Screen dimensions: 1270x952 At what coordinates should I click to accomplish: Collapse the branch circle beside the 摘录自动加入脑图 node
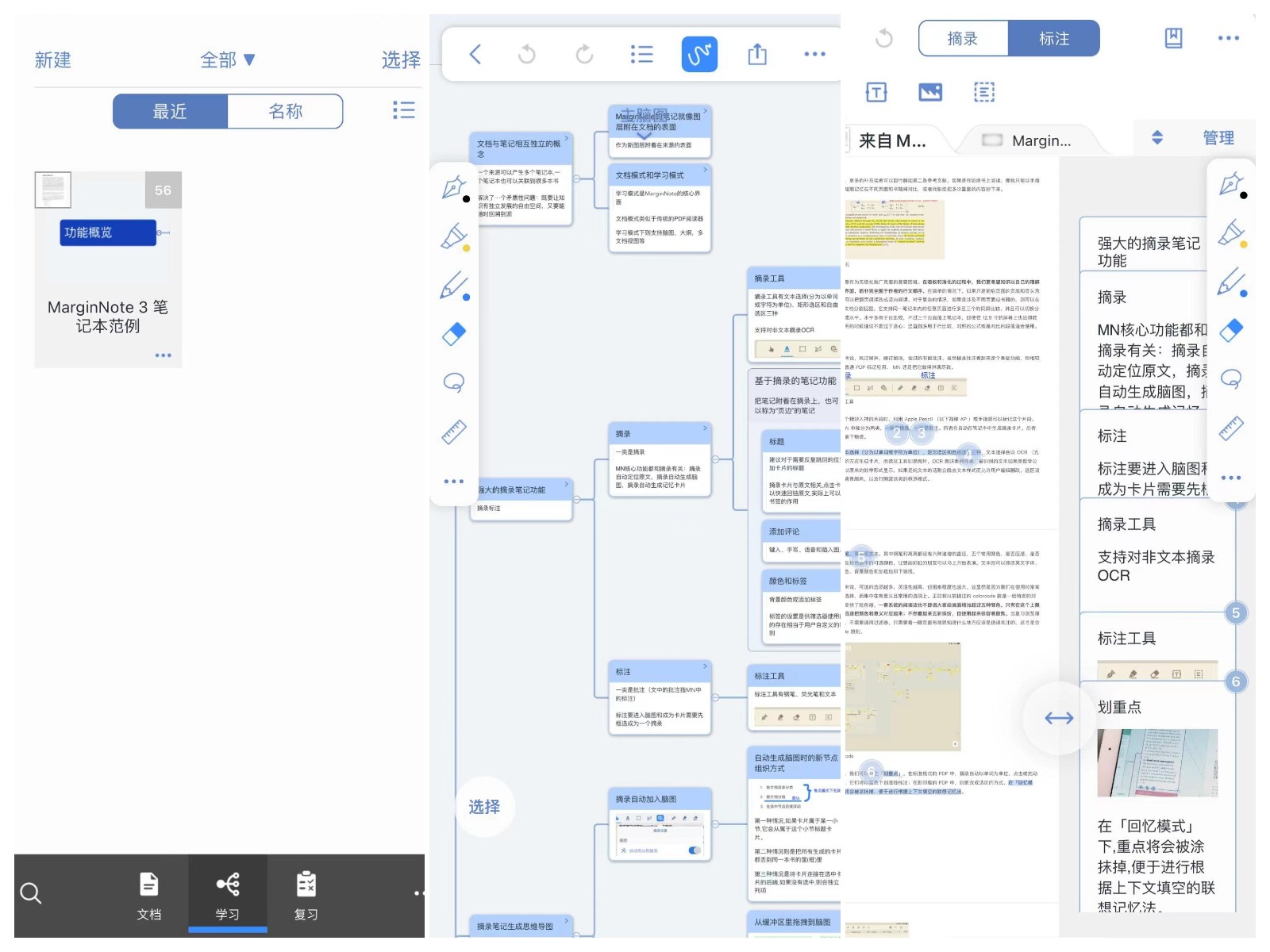pyautogui.click(x=715, y=825)
